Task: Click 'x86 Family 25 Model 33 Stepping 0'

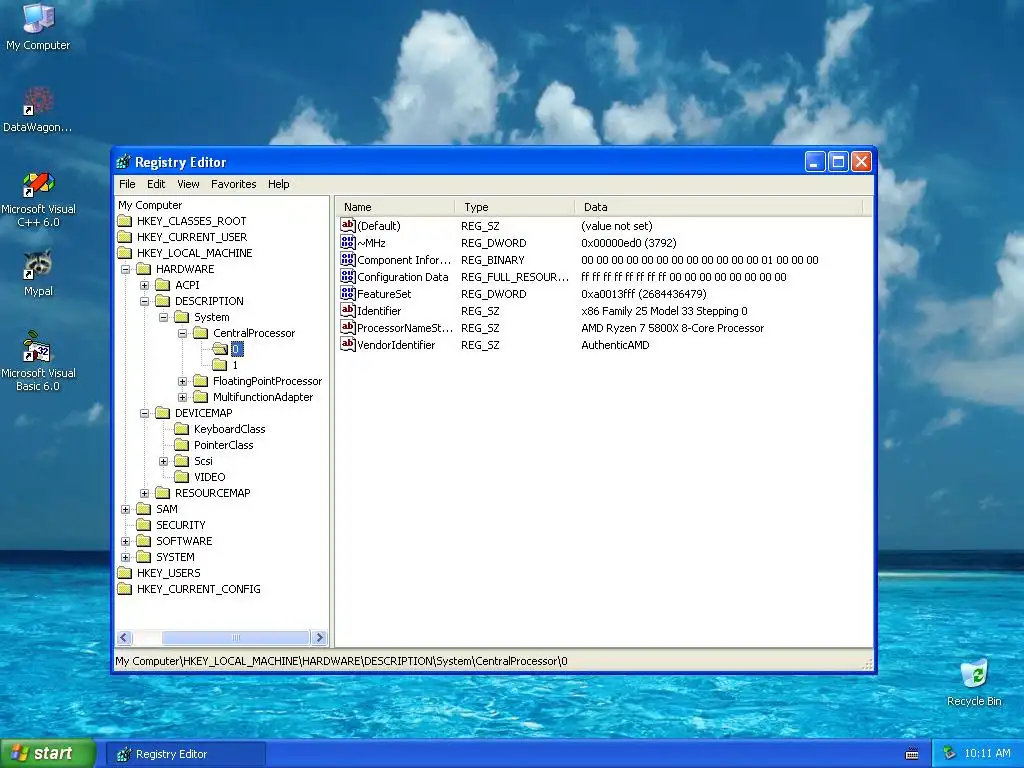Action: click(664, 311)
